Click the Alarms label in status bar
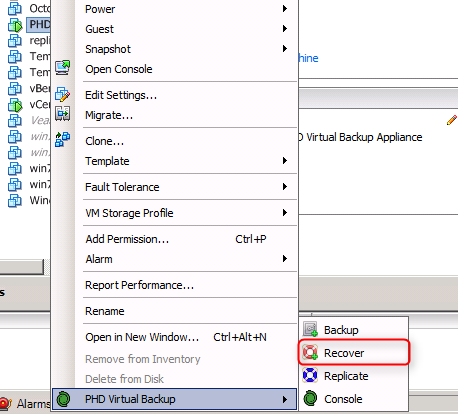Screen dimensions: 458x415 tap(34, 404)
